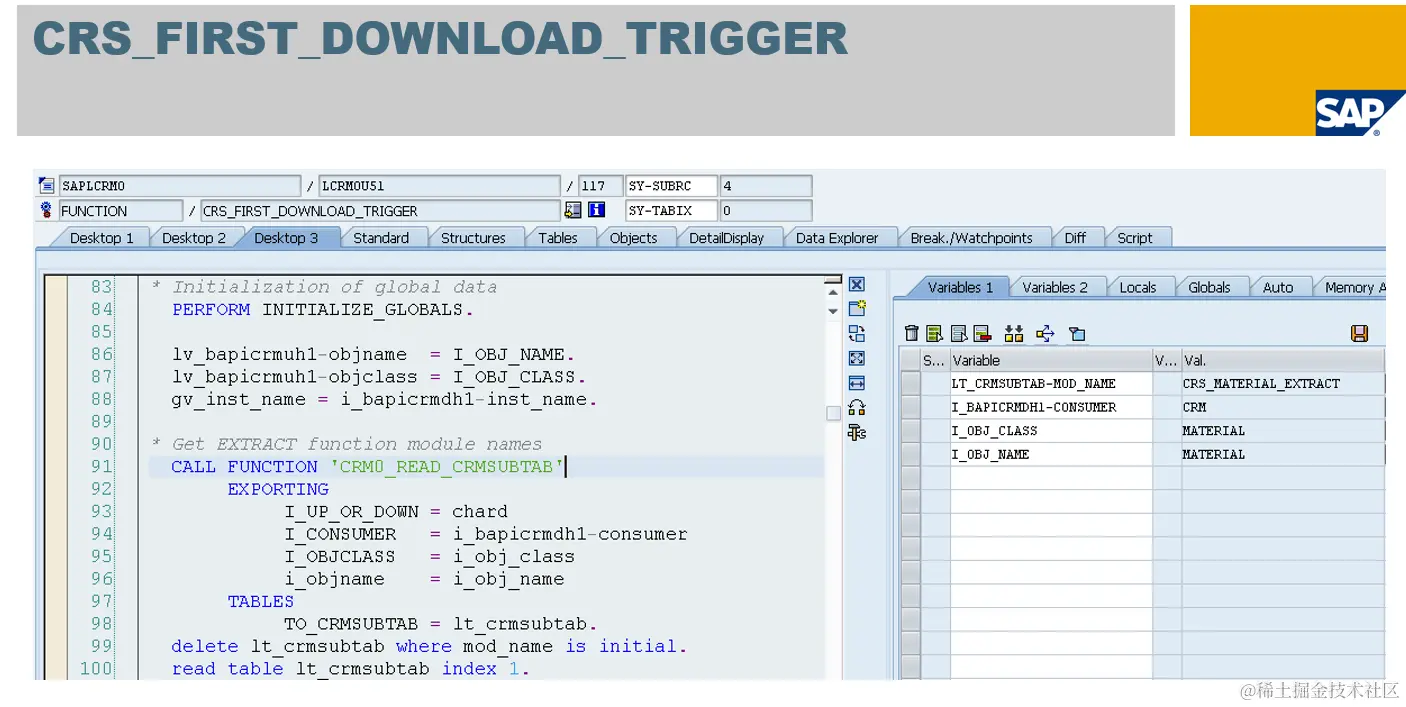Click the close tool icon beside code editor
Viewport: 1406px width, 707px height.
click(856, 285)
